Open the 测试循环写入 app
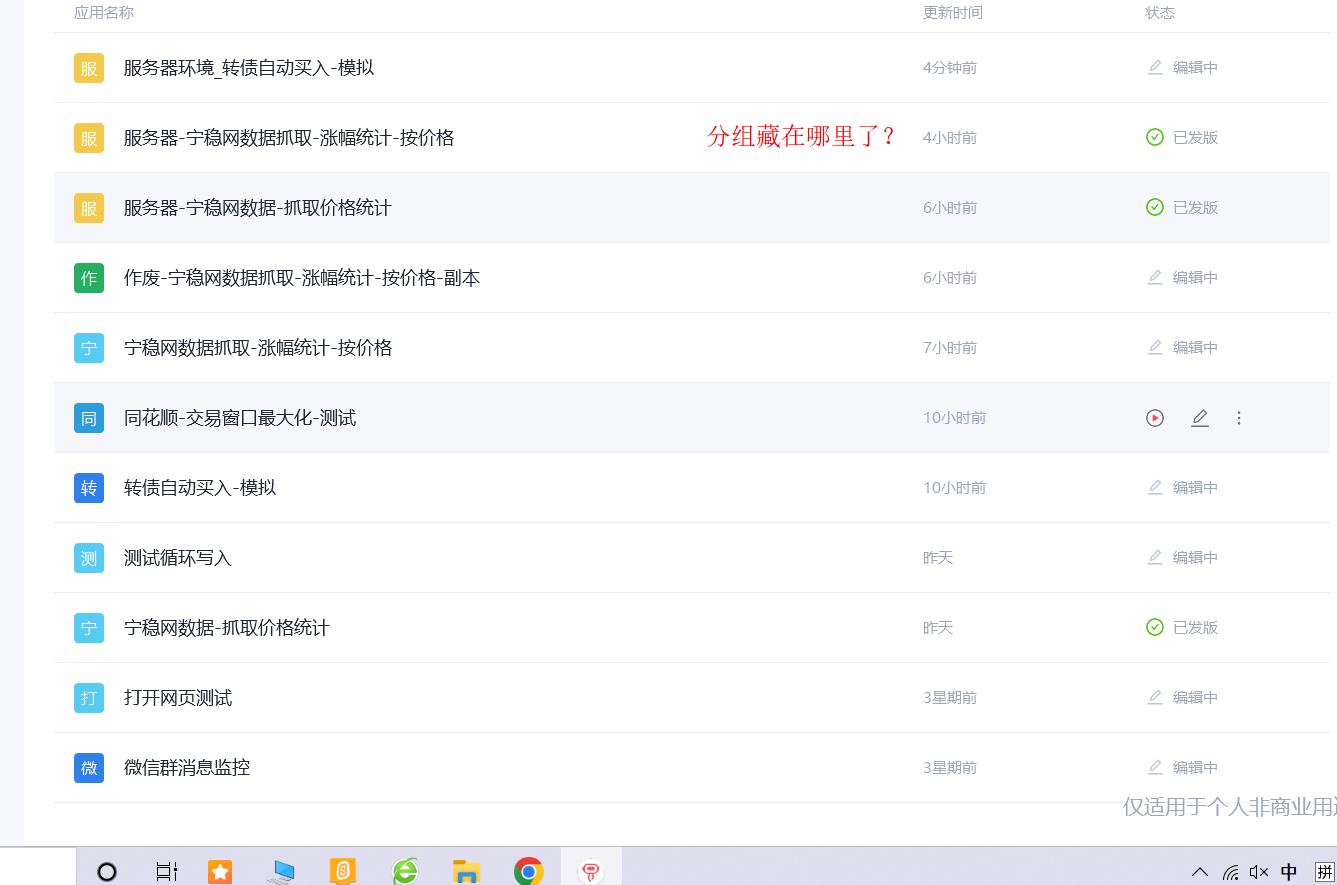Viewport: 1337px width, 885px height. (178, 558)
